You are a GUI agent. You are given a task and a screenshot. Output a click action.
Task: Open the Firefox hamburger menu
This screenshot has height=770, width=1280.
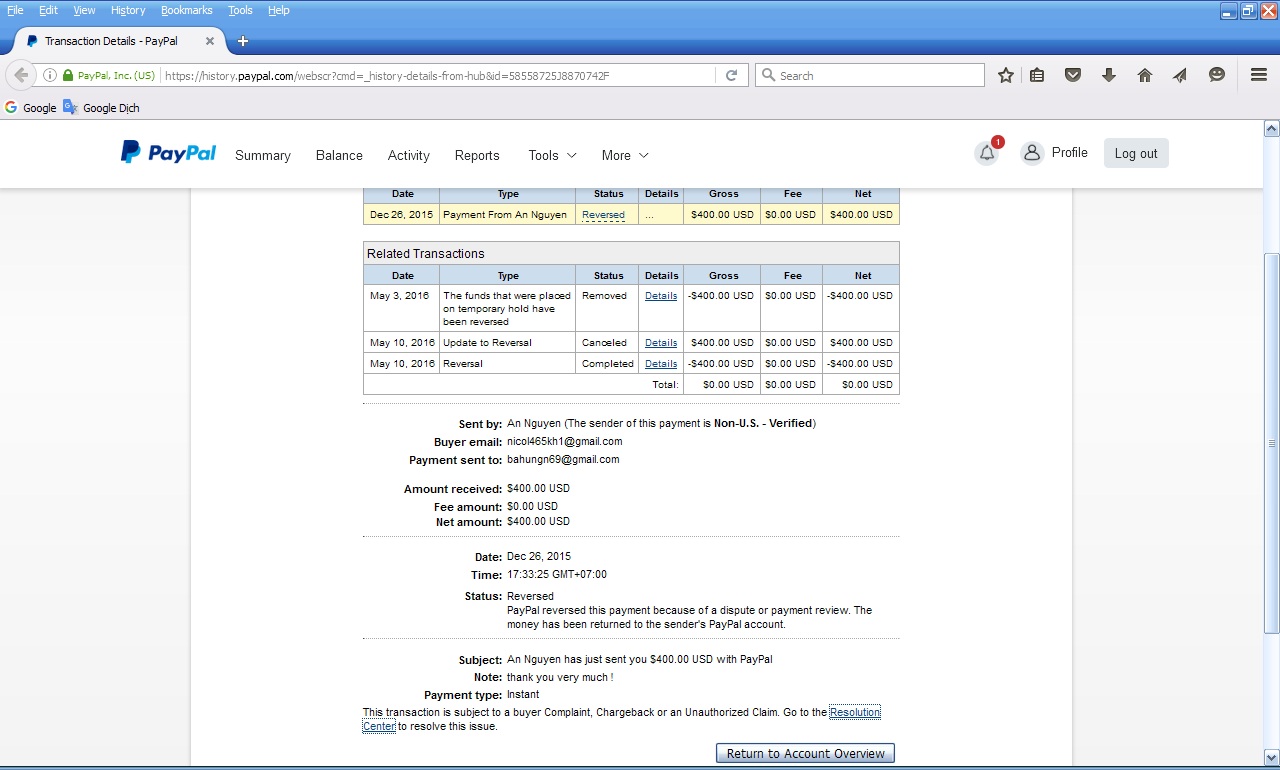[x=1259, y=75]
